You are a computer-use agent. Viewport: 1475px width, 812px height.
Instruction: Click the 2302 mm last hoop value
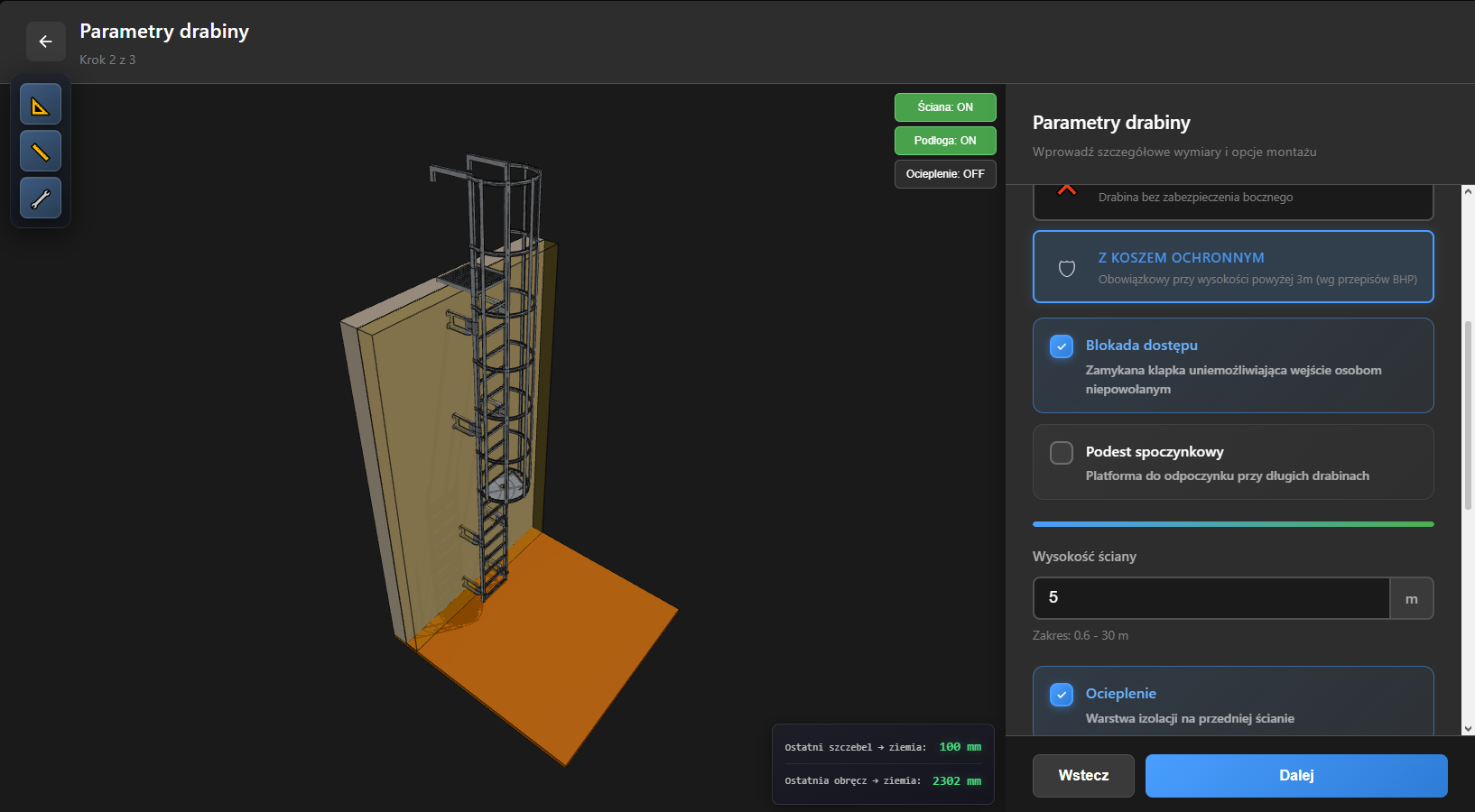click(957, 781)
